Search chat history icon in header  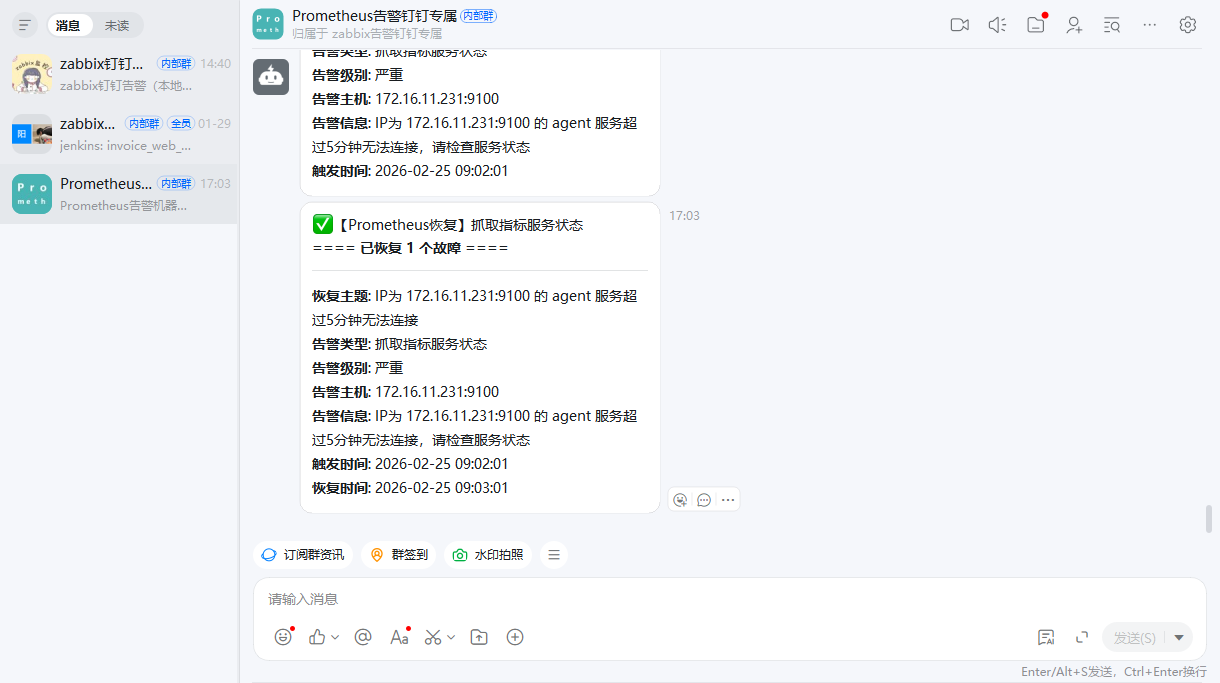pyautogui.click(x=1112, y=25)
